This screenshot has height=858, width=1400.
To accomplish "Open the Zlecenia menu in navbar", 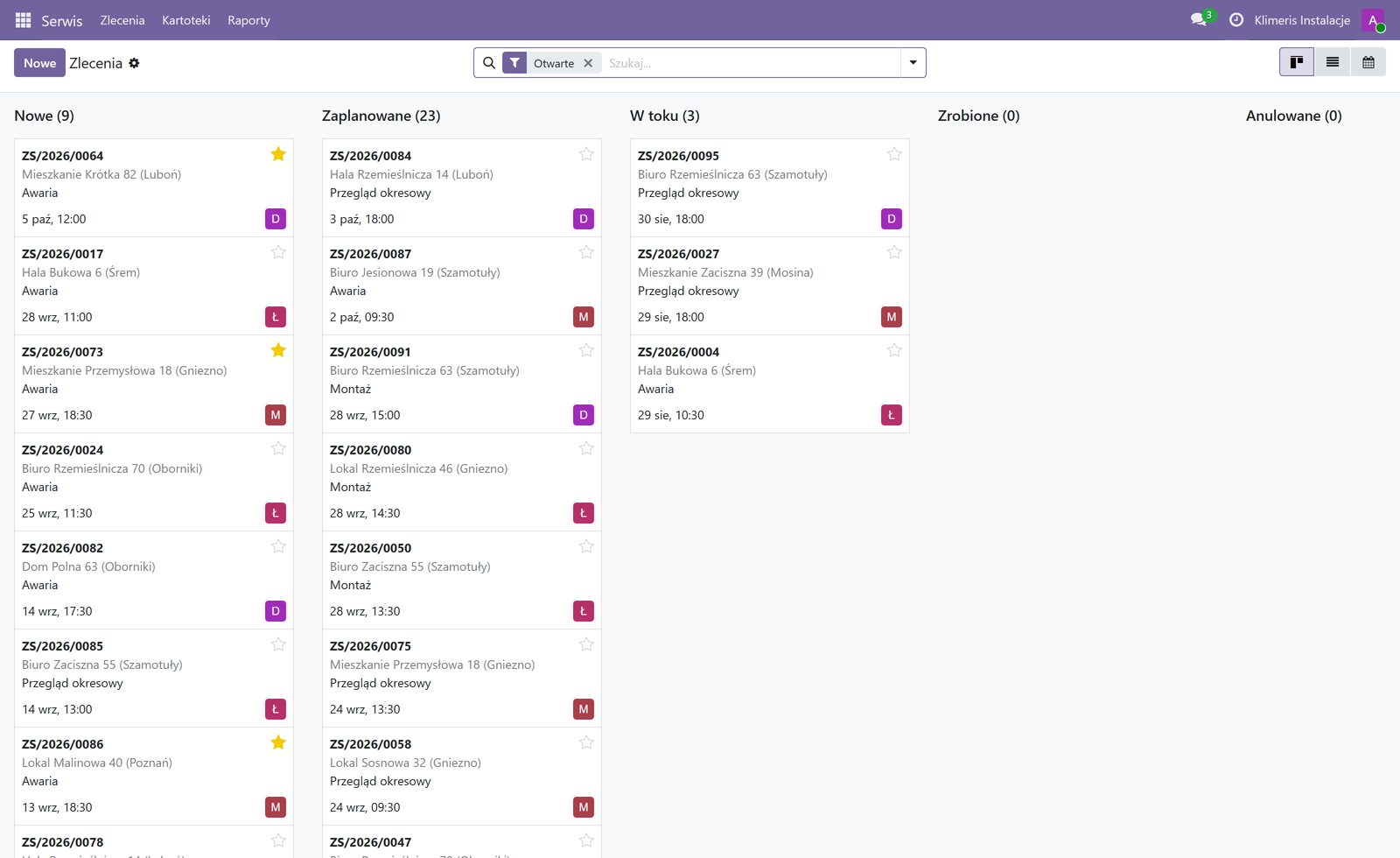I will click(x=122, y=20).
